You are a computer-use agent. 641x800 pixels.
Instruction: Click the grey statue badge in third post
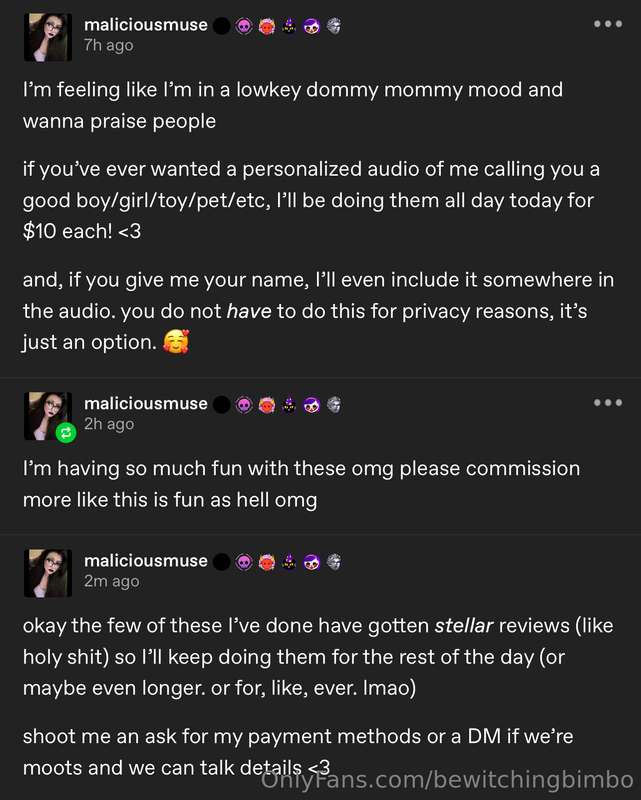[x=334, y=562]
